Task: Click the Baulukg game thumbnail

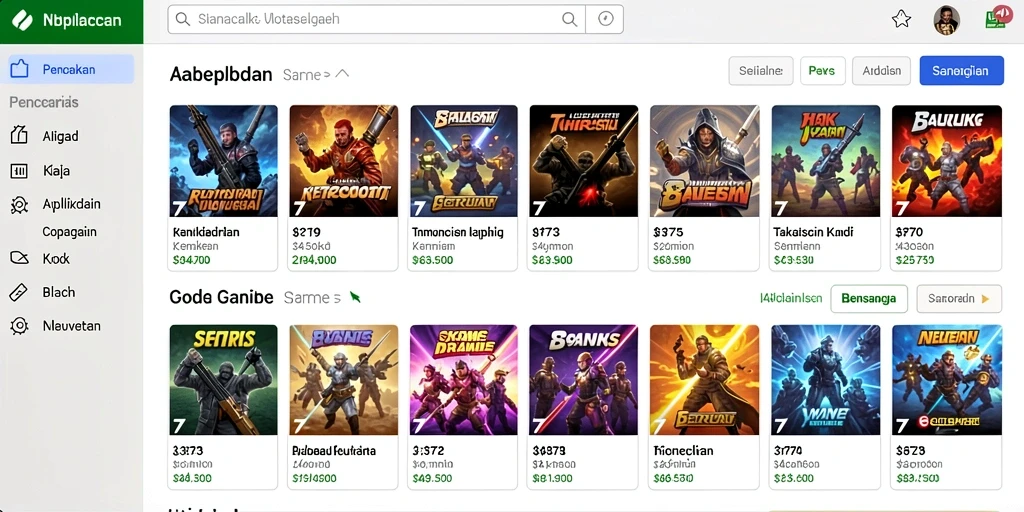Action: click(x=946, y=161)
